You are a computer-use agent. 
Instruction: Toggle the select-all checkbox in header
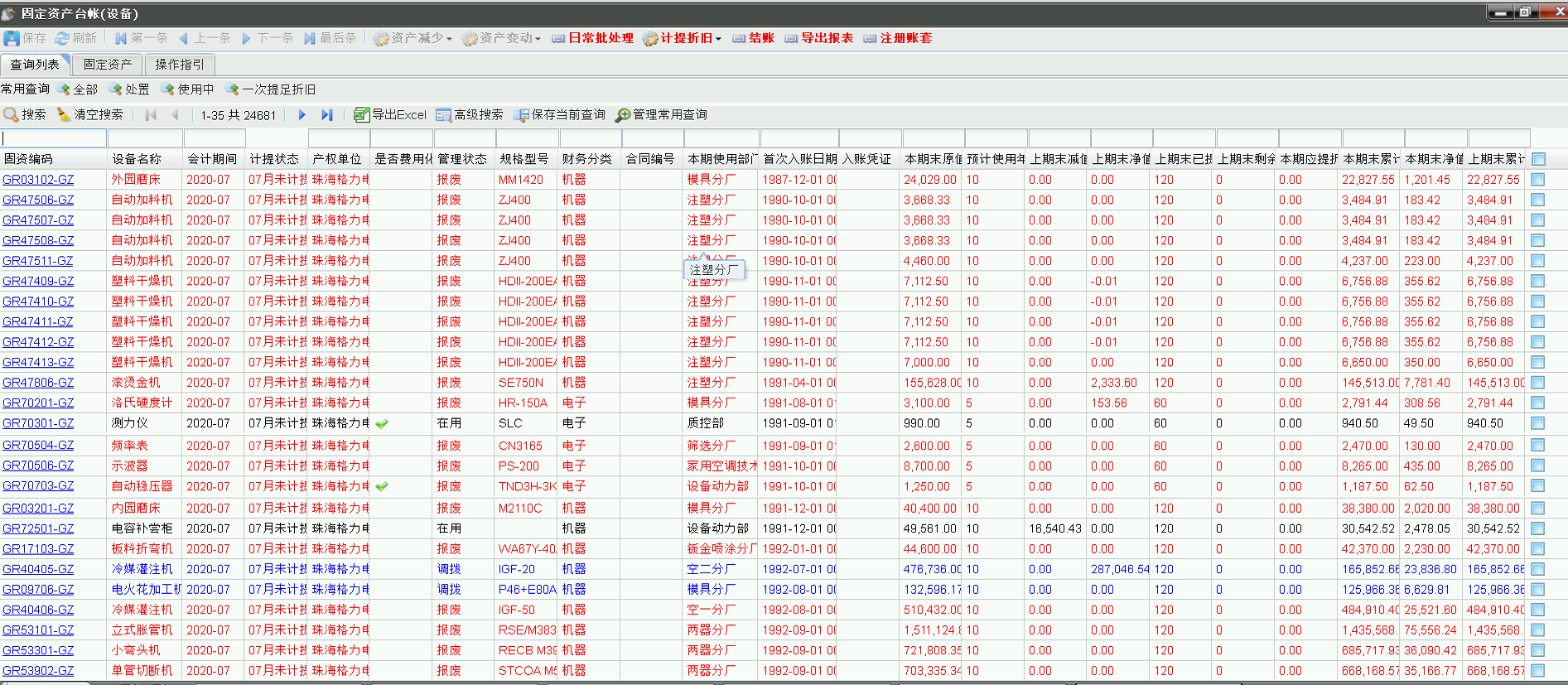pyautogui.click(x=1538, y=159)
